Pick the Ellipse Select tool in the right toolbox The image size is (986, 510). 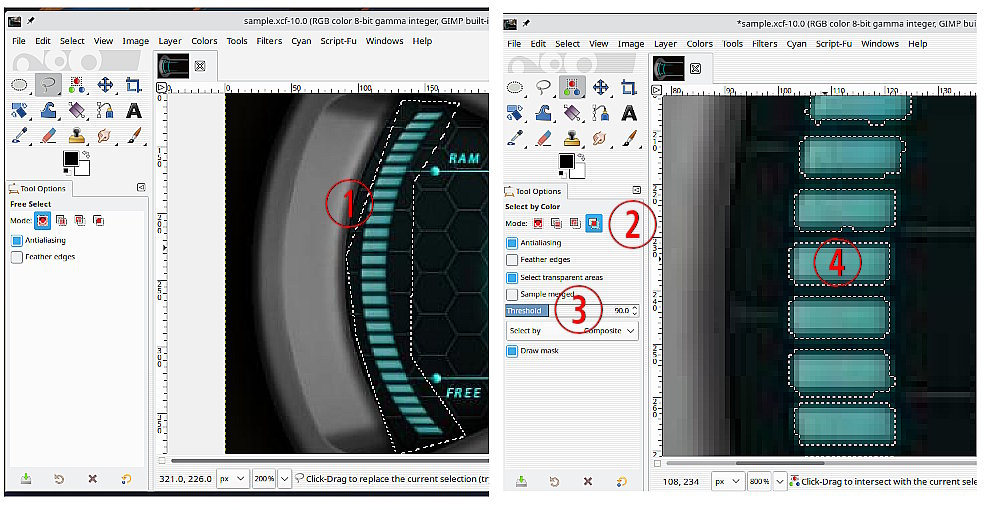(x=516, y=87)
